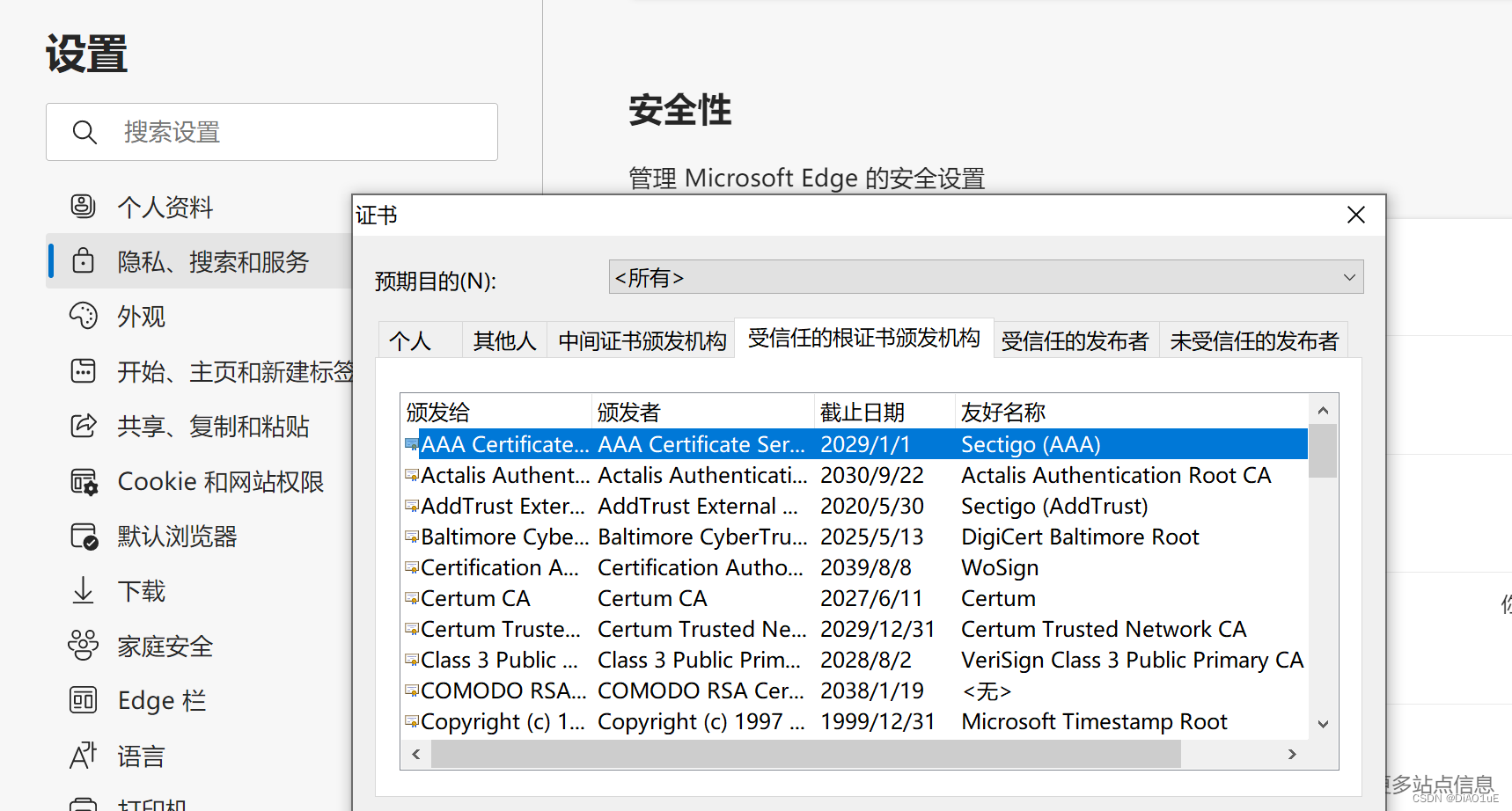Screen dimensions: 1512x811
Task: Click certificate icon of COMODO RSA row
Action: pos(411,690)
